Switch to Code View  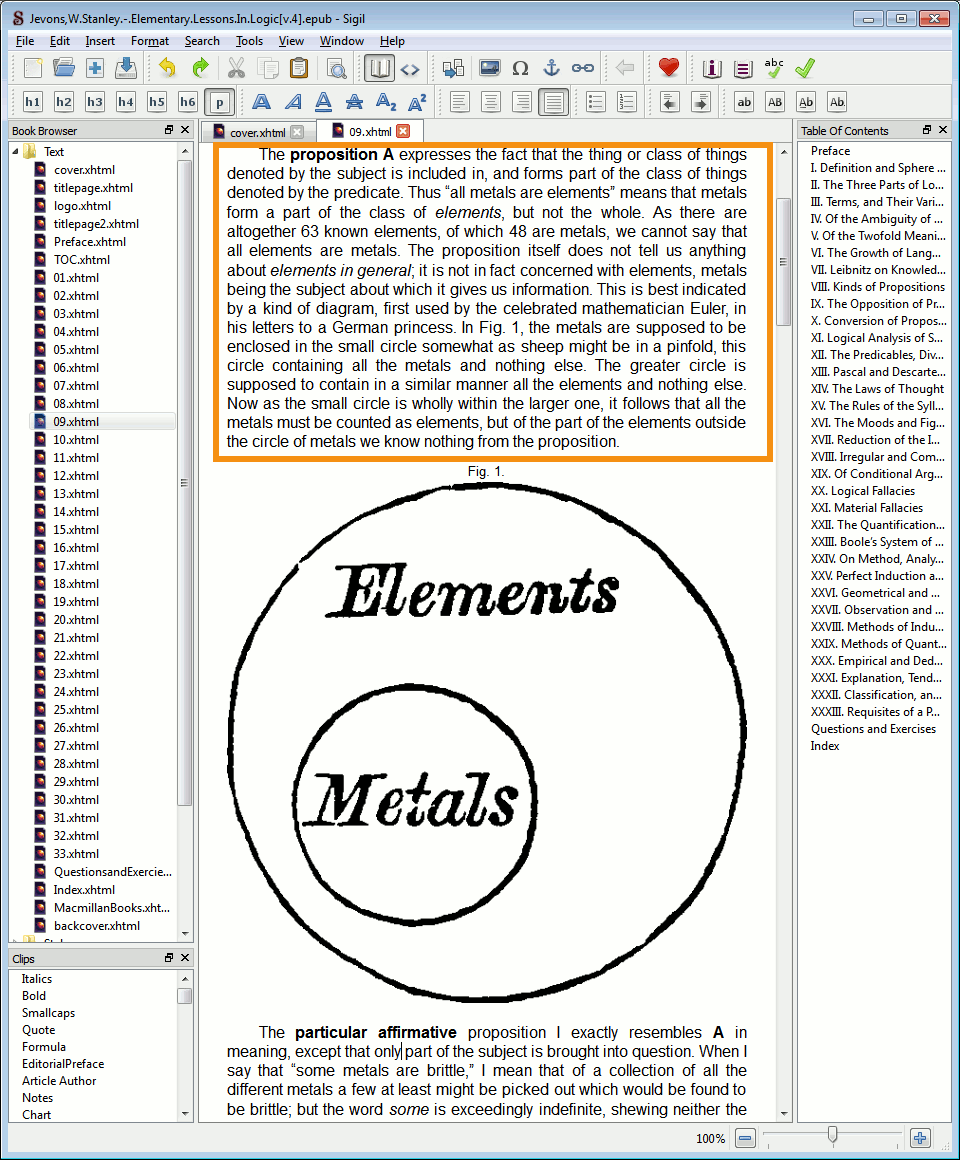coord(410,69)
